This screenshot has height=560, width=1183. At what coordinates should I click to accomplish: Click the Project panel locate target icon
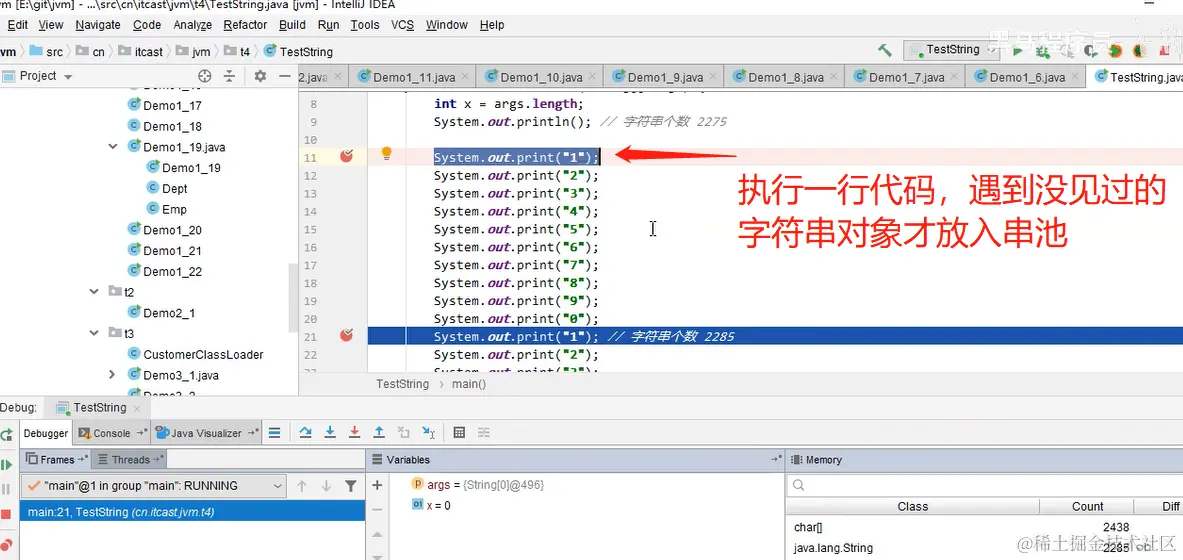pyautogui.click(x=204, y=76)
